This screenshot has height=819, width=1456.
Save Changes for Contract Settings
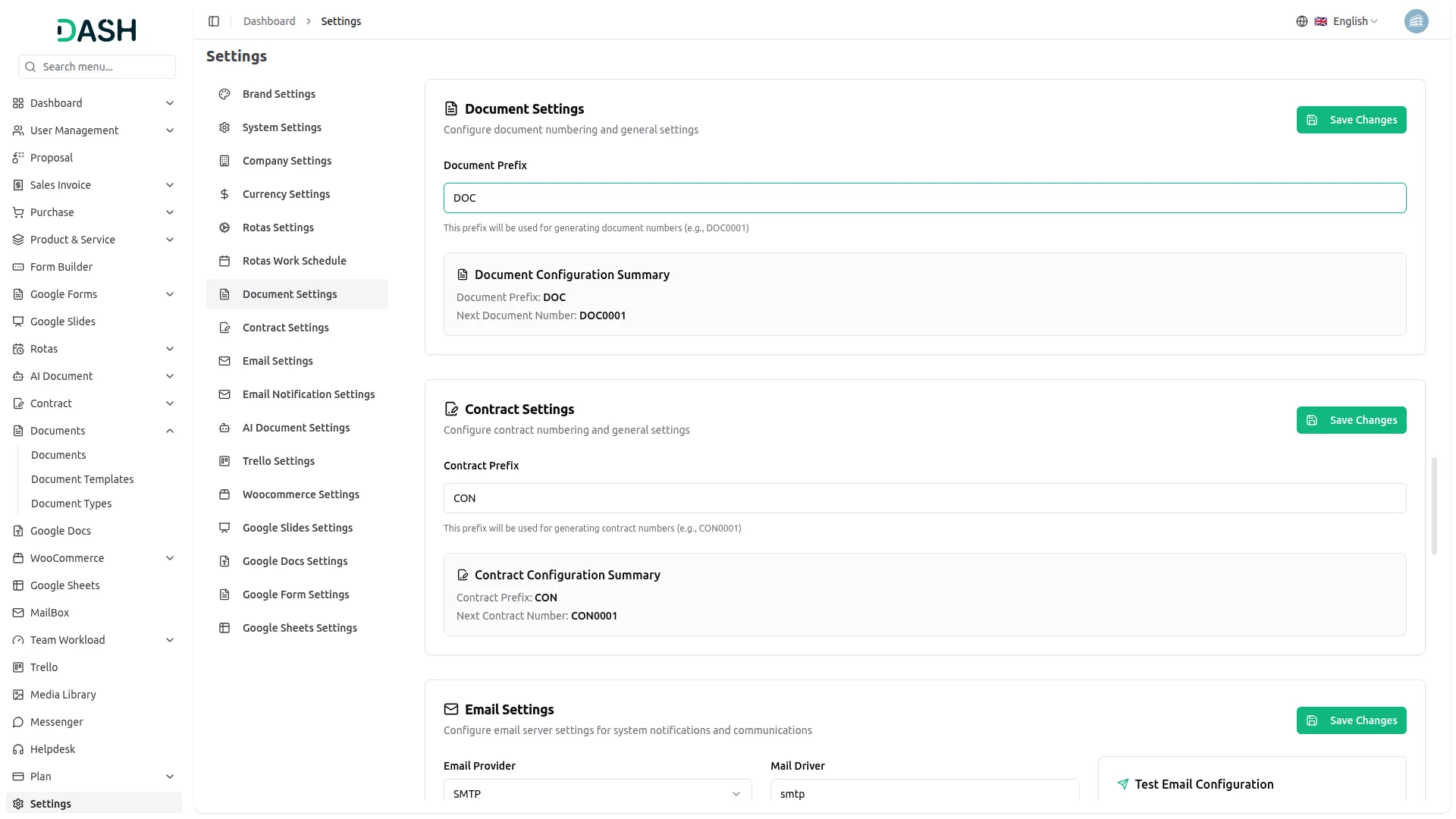point(1351,419)
